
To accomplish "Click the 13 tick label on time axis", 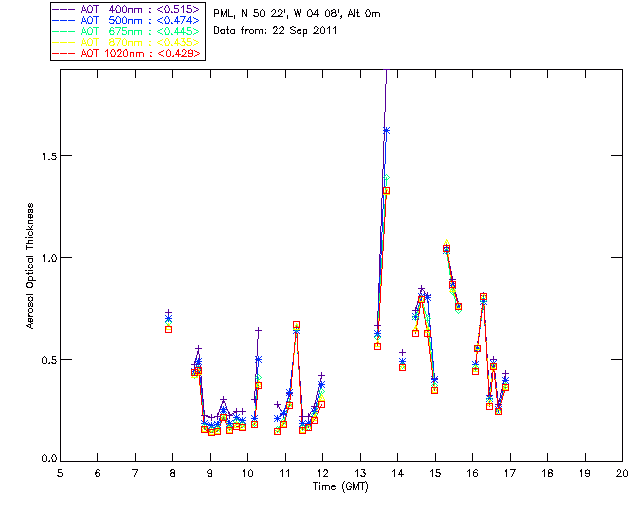I will coord(359,472).
